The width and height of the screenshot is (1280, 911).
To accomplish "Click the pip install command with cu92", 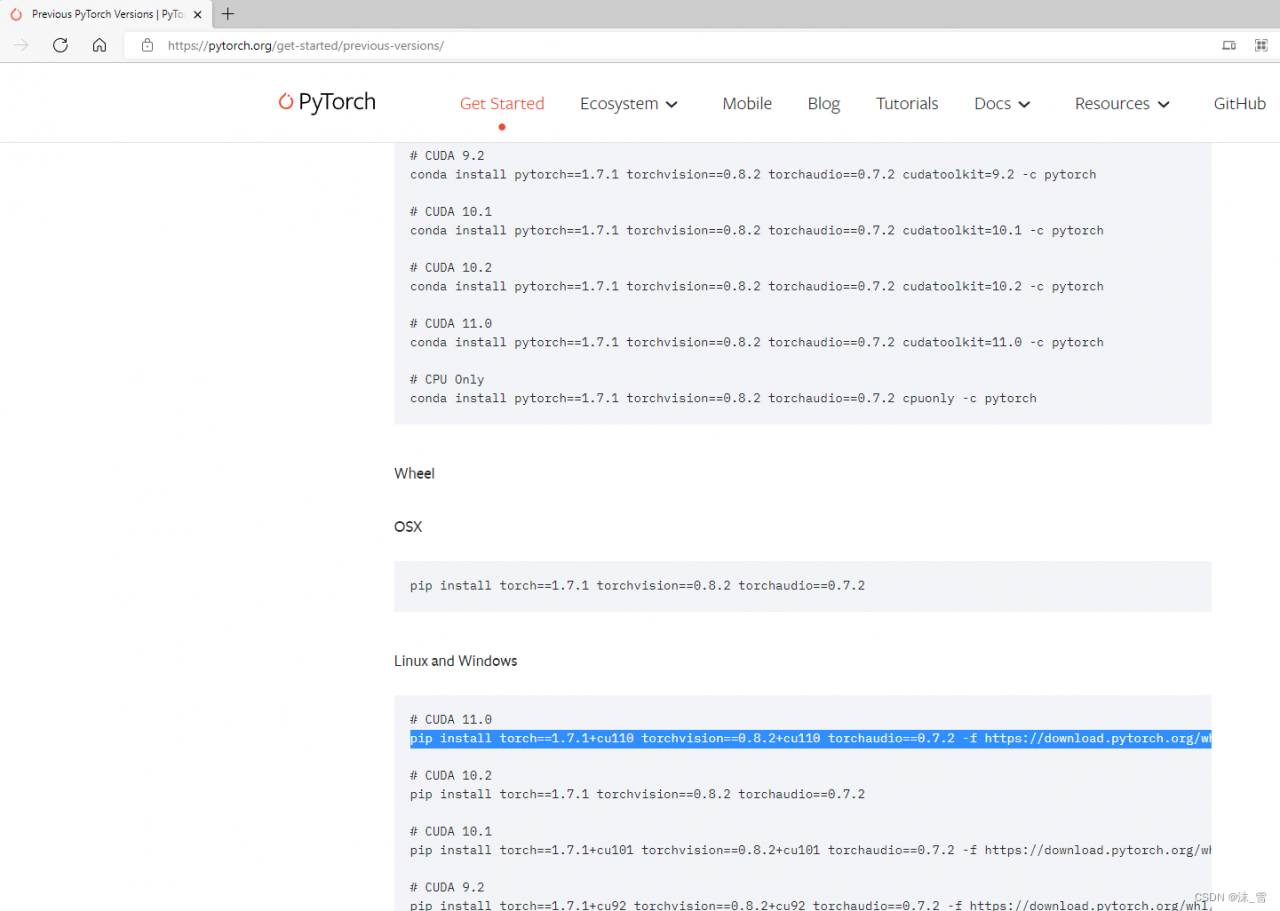I will pos(810,905).
